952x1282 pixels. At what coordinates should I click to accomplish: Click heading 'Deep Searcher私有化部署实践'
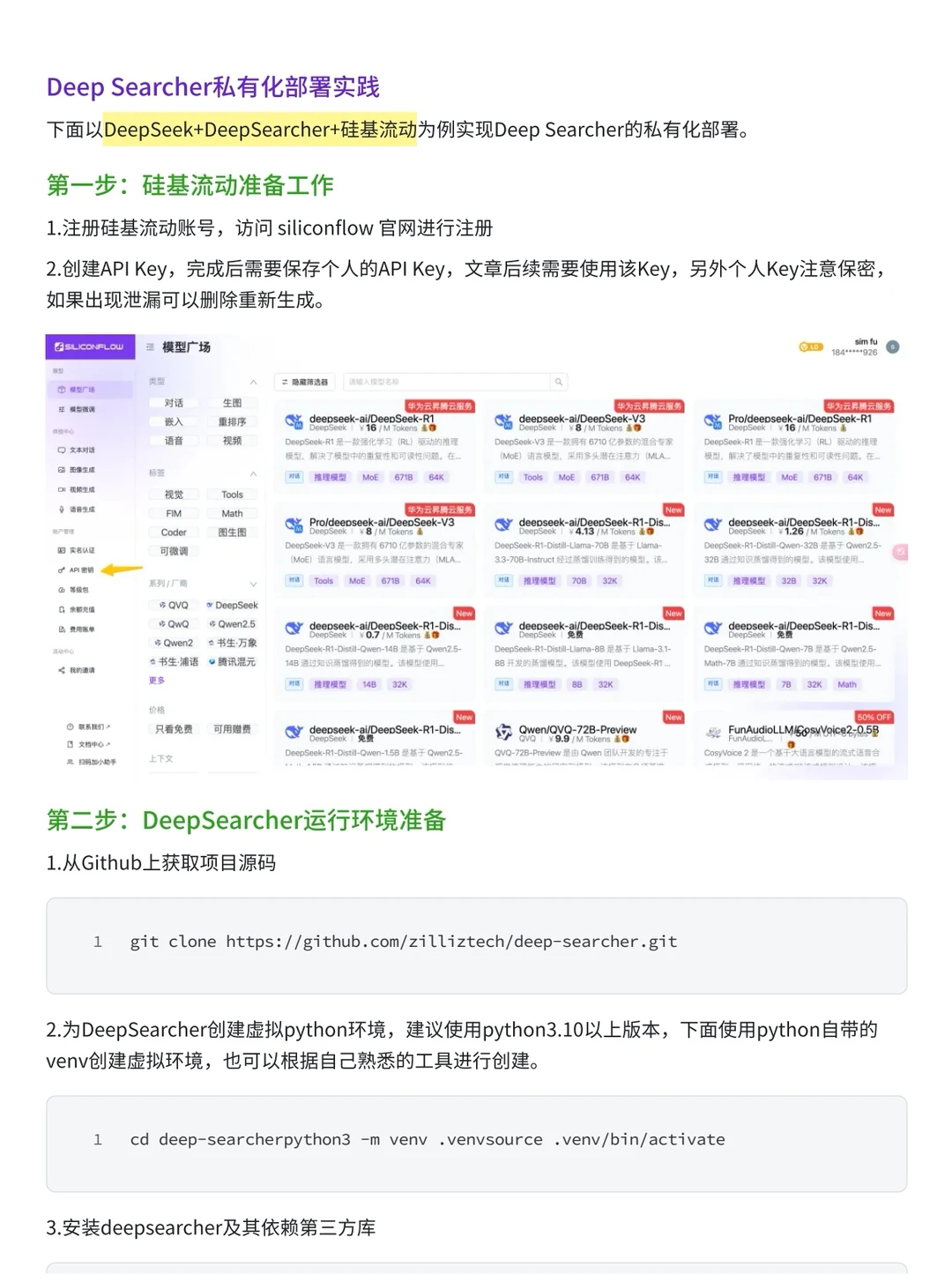pos(212,87)
